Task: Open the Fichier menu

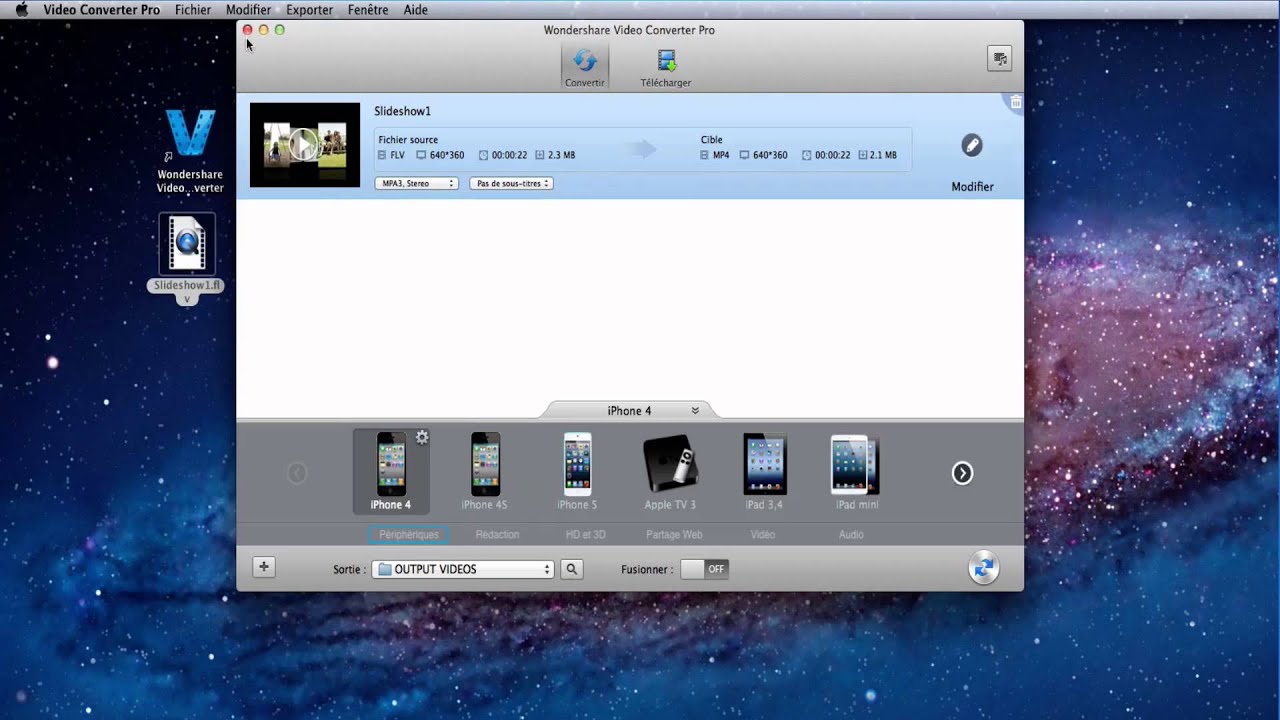Action: coord(193,10)
